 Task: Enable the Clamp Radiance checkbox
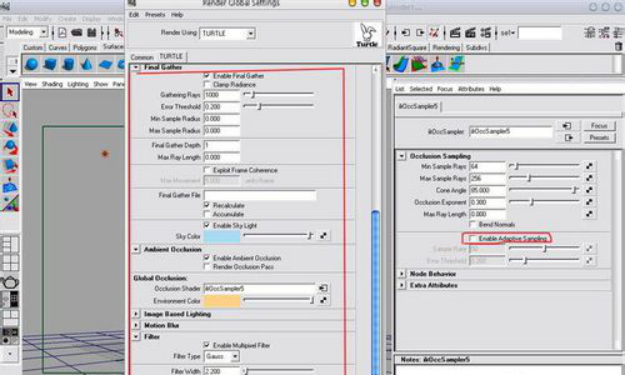pyautogui.click(x=206, y=84)
